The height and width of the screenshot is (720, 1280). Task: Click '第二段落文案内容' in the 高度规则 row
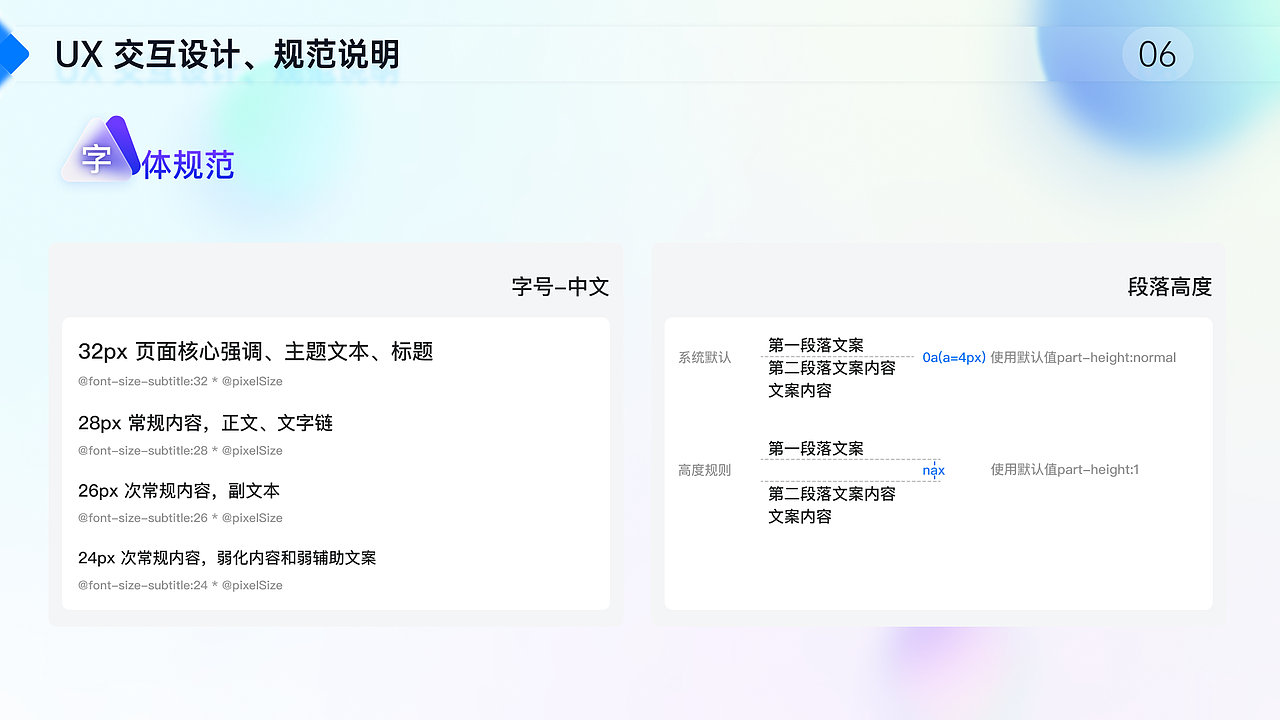point(832,494)
